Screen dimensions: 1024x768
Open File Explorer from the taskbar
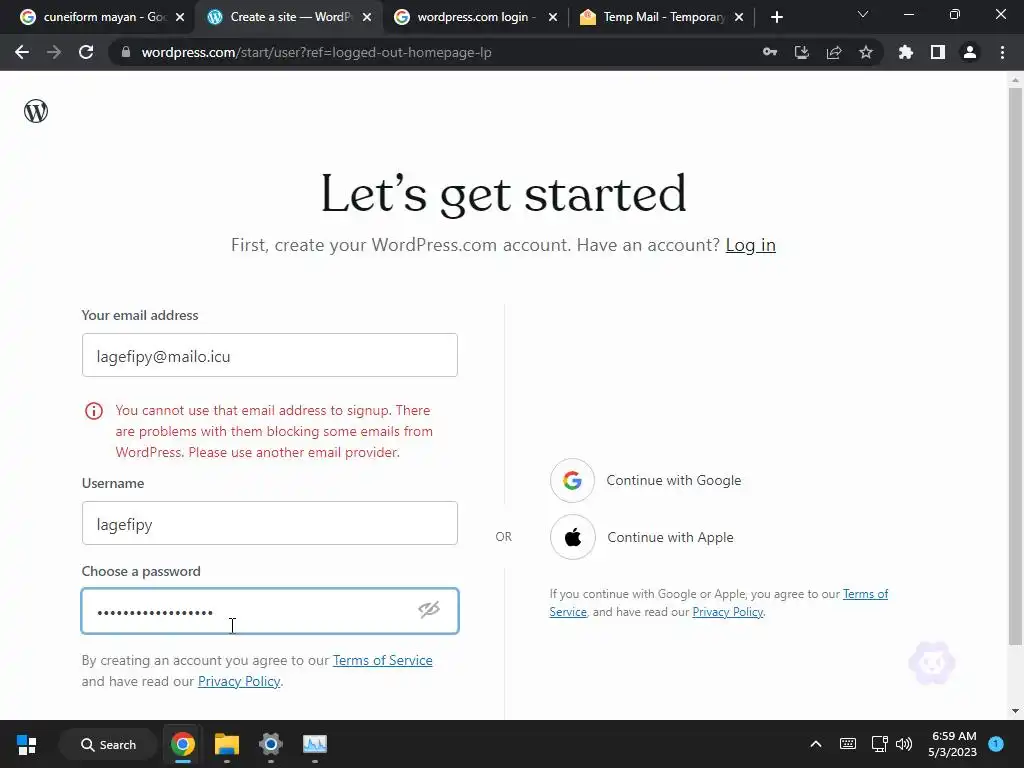[227, 744]
